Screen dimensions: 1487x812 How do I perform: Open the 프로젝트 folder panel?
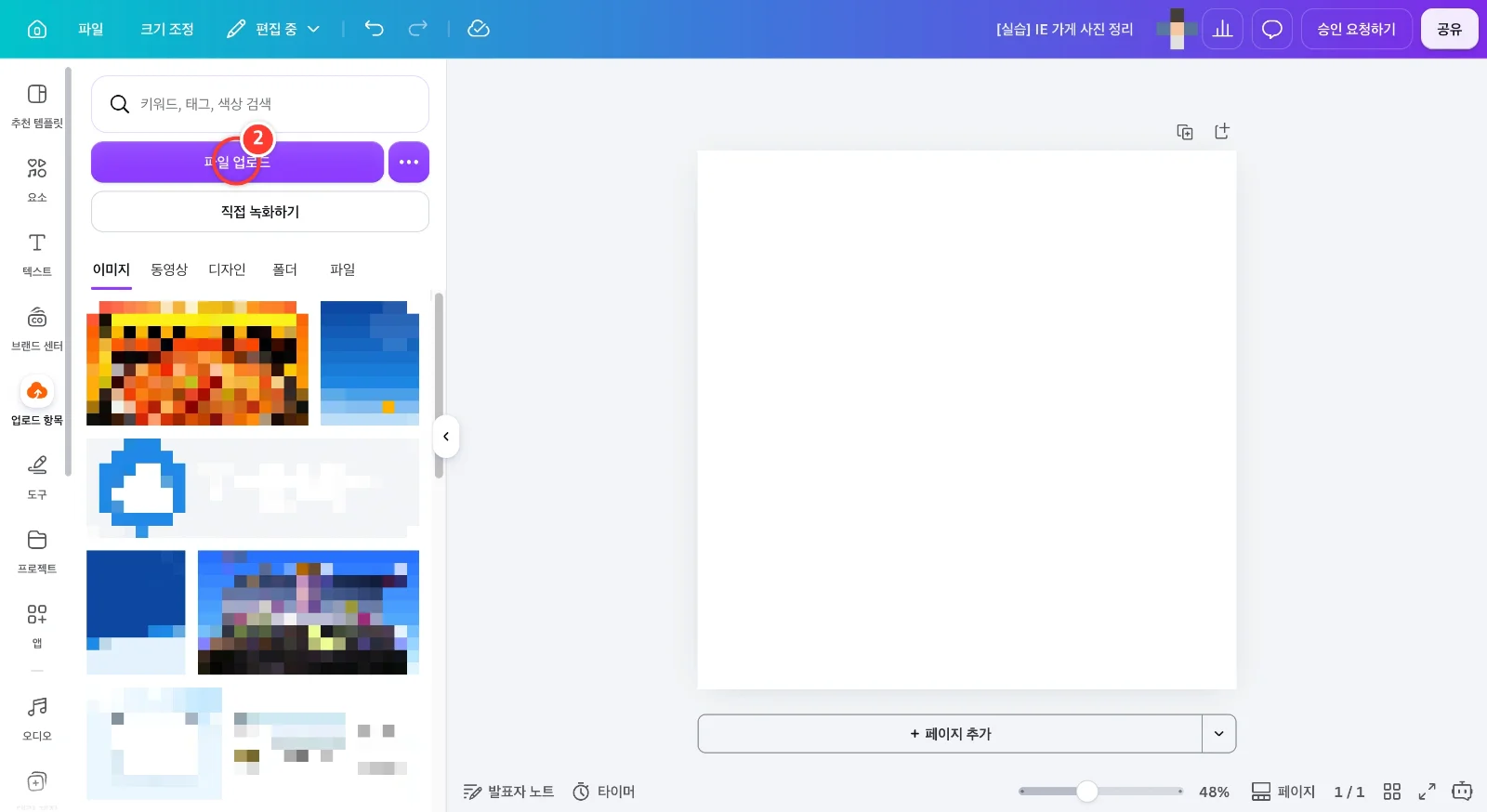click(x=37, y=552)
